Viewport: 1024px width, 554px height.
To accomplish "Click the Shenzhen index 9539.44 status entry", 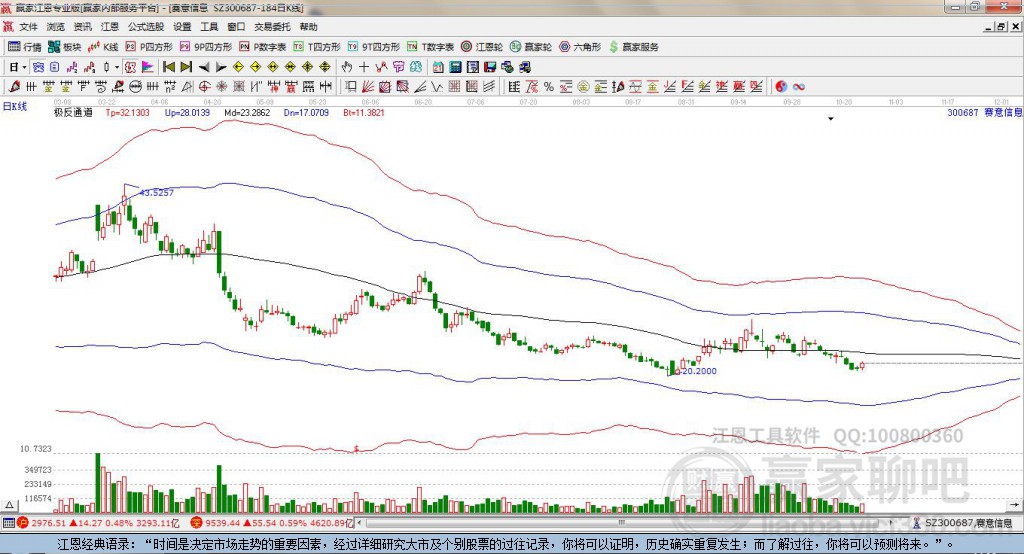I will pyautogui.click(x=272, y=523).
